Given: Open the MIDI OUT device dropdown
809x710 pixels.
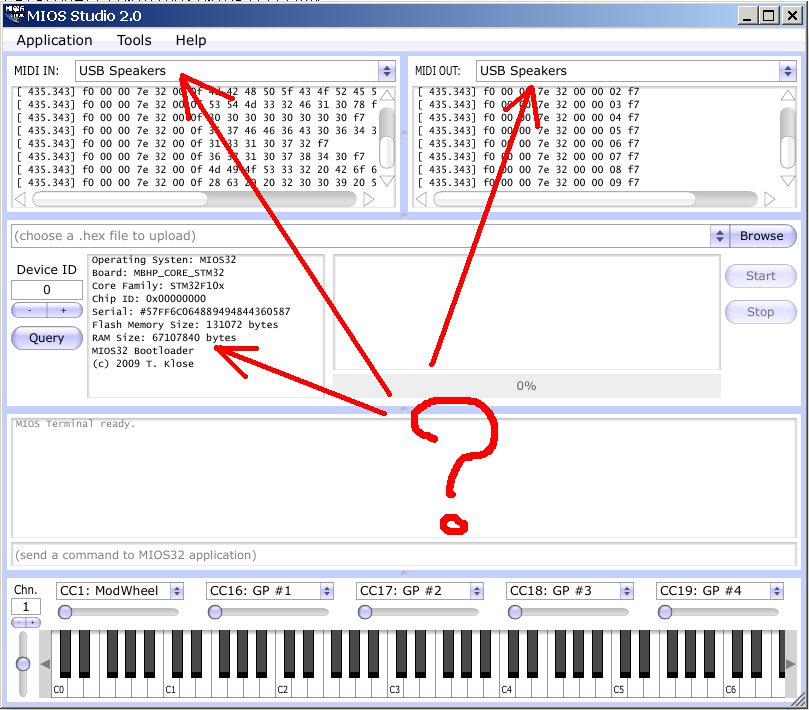Looking at the screenshot, I should (x=636, y=71).
